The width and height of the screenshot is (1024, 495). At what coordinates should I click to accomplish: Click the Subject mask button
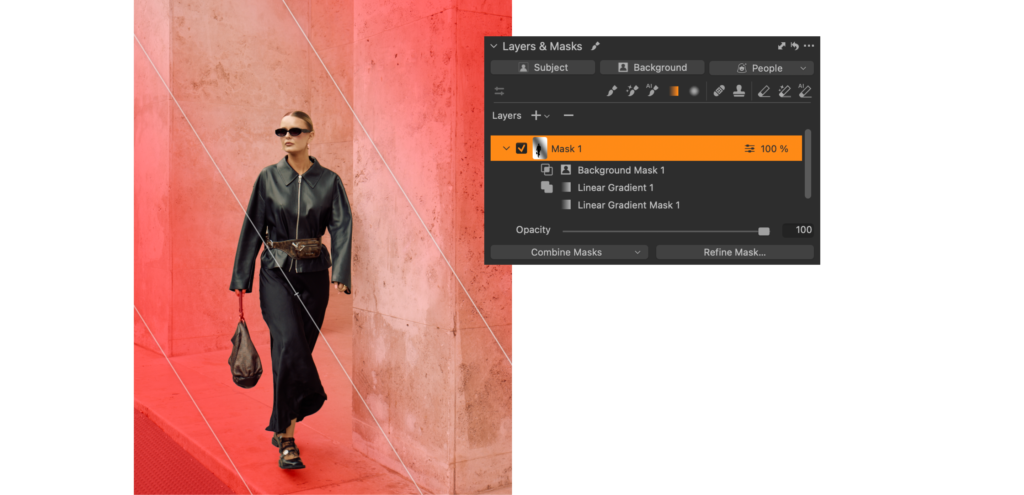coord(541,68)
